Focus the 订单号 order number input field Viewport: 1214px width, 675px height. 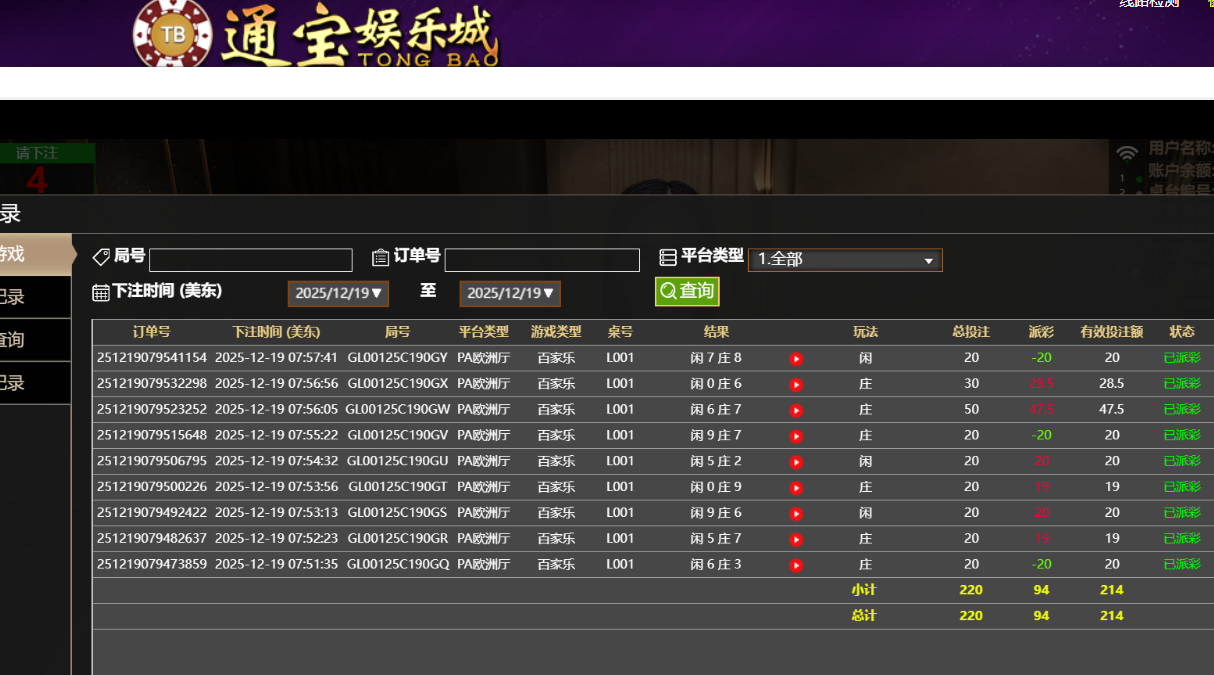pos(542,260)
